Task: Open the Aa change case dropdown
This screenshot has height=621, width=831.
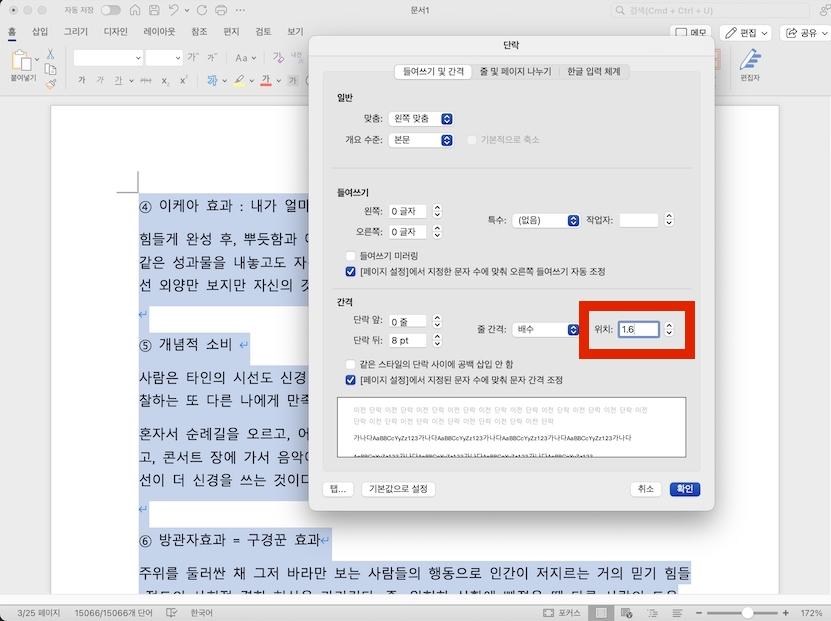Action: [x=245, y=57]
